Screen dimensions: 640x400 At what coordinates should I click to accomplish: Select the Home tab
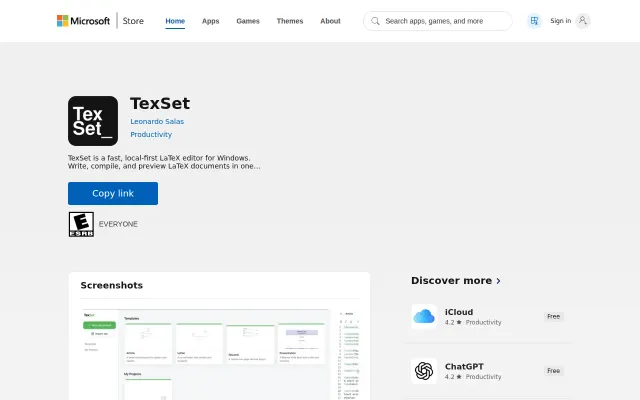coord(175,21)
